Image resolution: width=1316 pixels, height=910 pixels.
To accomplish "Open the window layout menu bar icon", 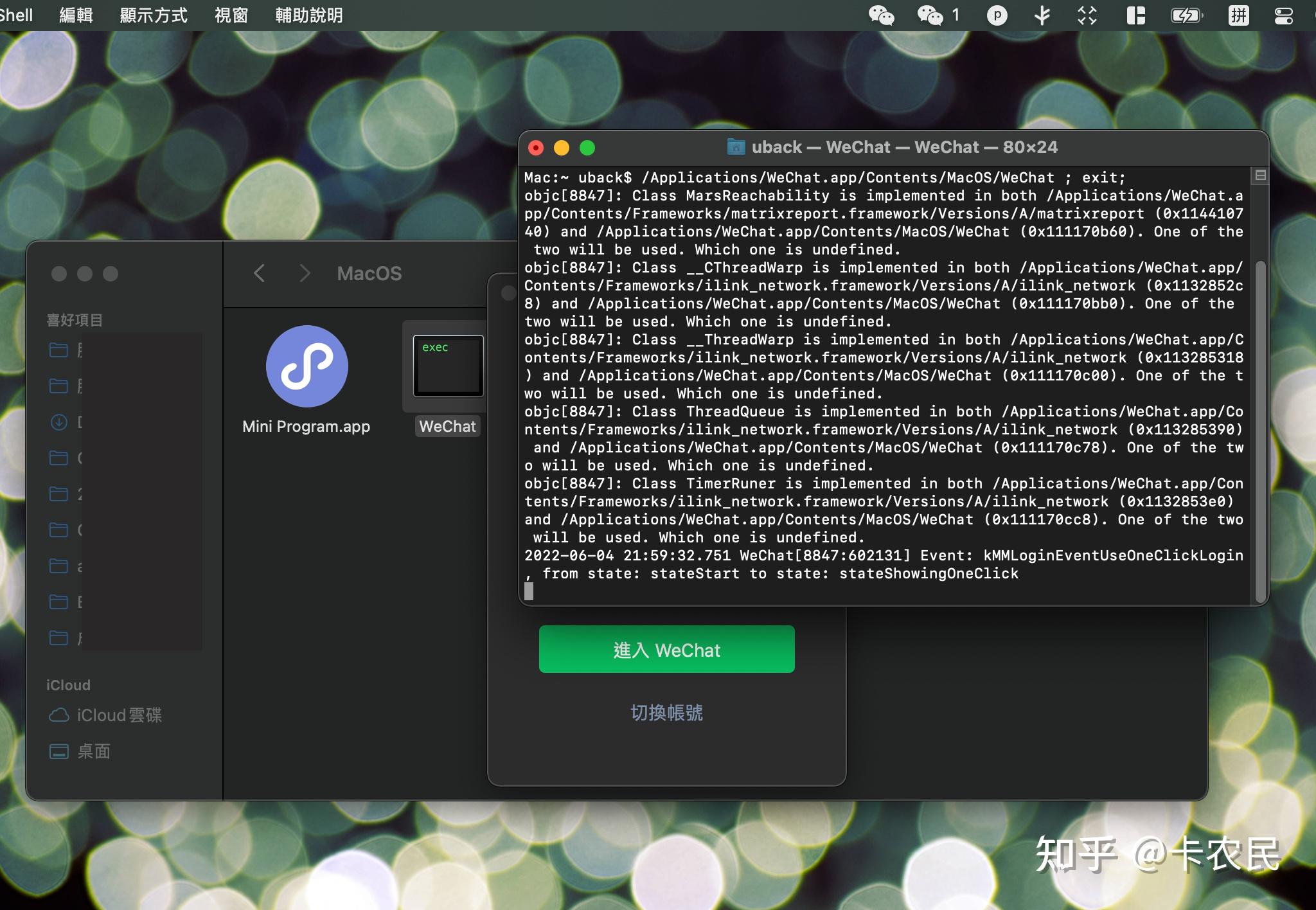I will click(1135, 15).
